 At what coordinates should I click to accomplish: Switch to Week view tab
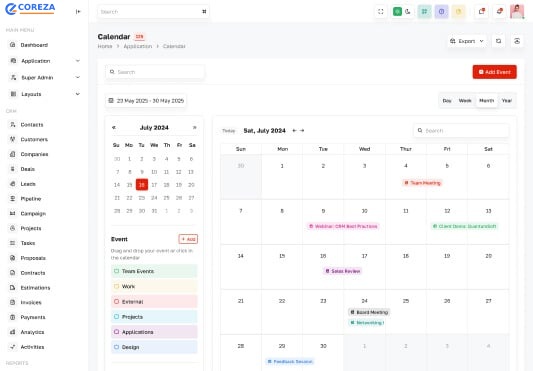(x=465, y=101)
